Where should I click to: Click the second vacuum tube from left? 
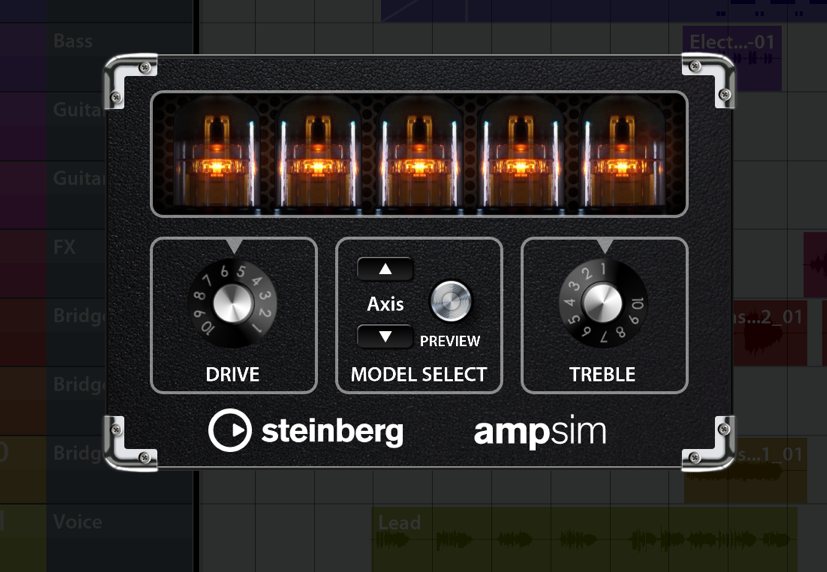316,155
